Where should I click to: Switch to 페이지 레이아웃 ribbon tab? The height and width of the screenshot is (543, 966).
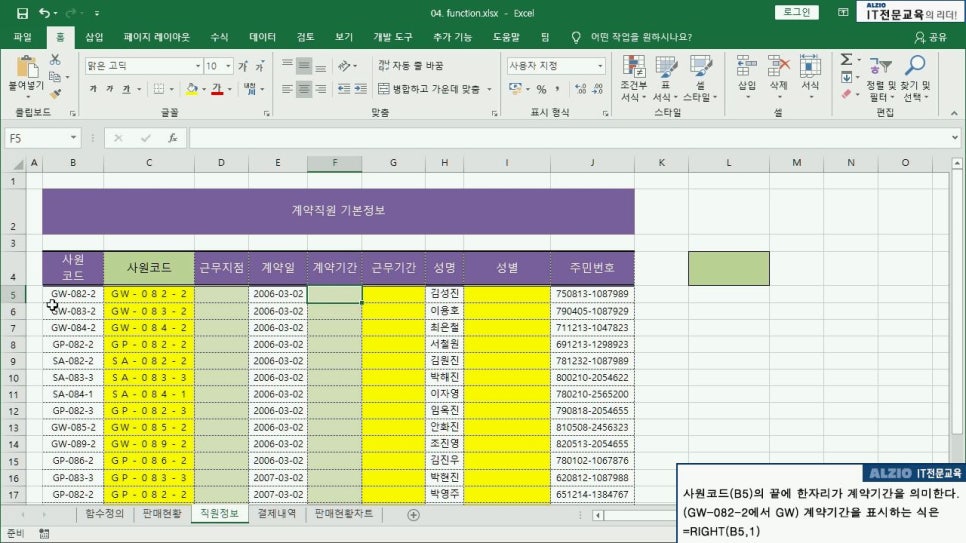click(156, 37)
